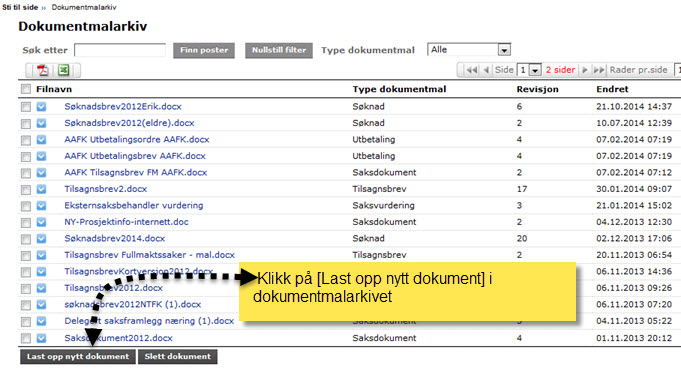Select checkbox for NY-Prosjektinfo-internett.doc
Screen dimensions: 681x380
26,222
